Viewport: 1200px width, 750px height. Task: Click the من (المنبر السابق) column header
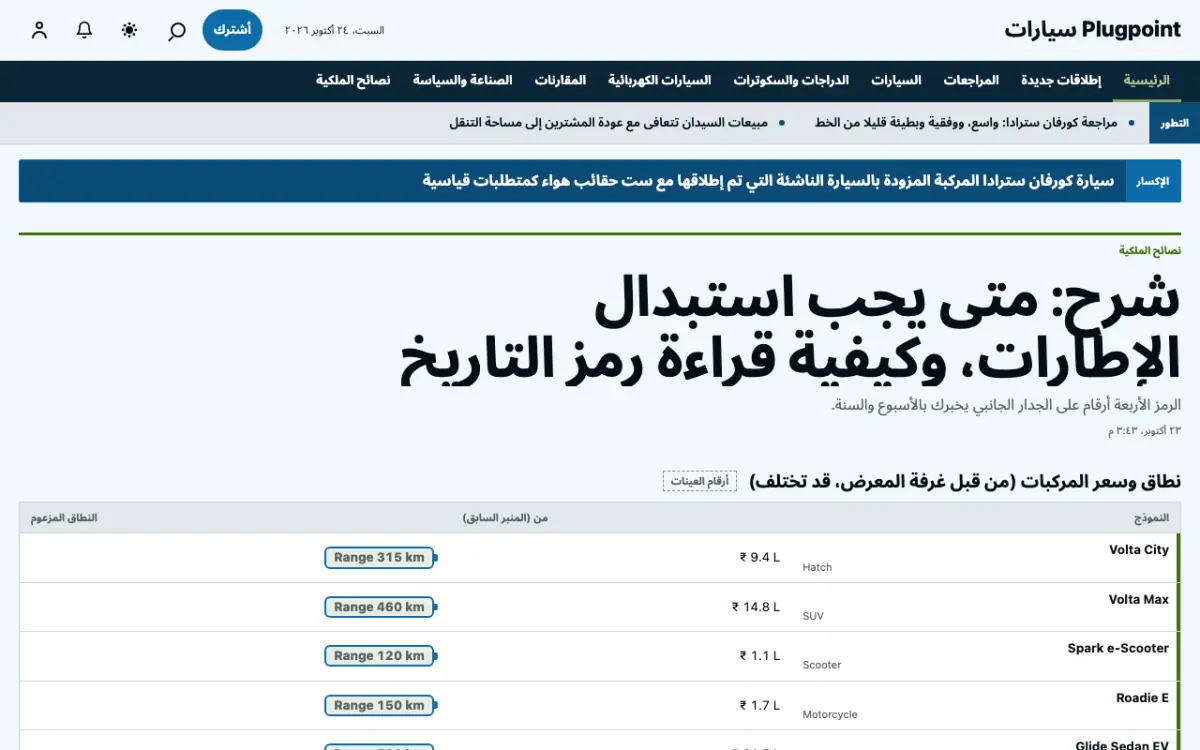point(505,518)
